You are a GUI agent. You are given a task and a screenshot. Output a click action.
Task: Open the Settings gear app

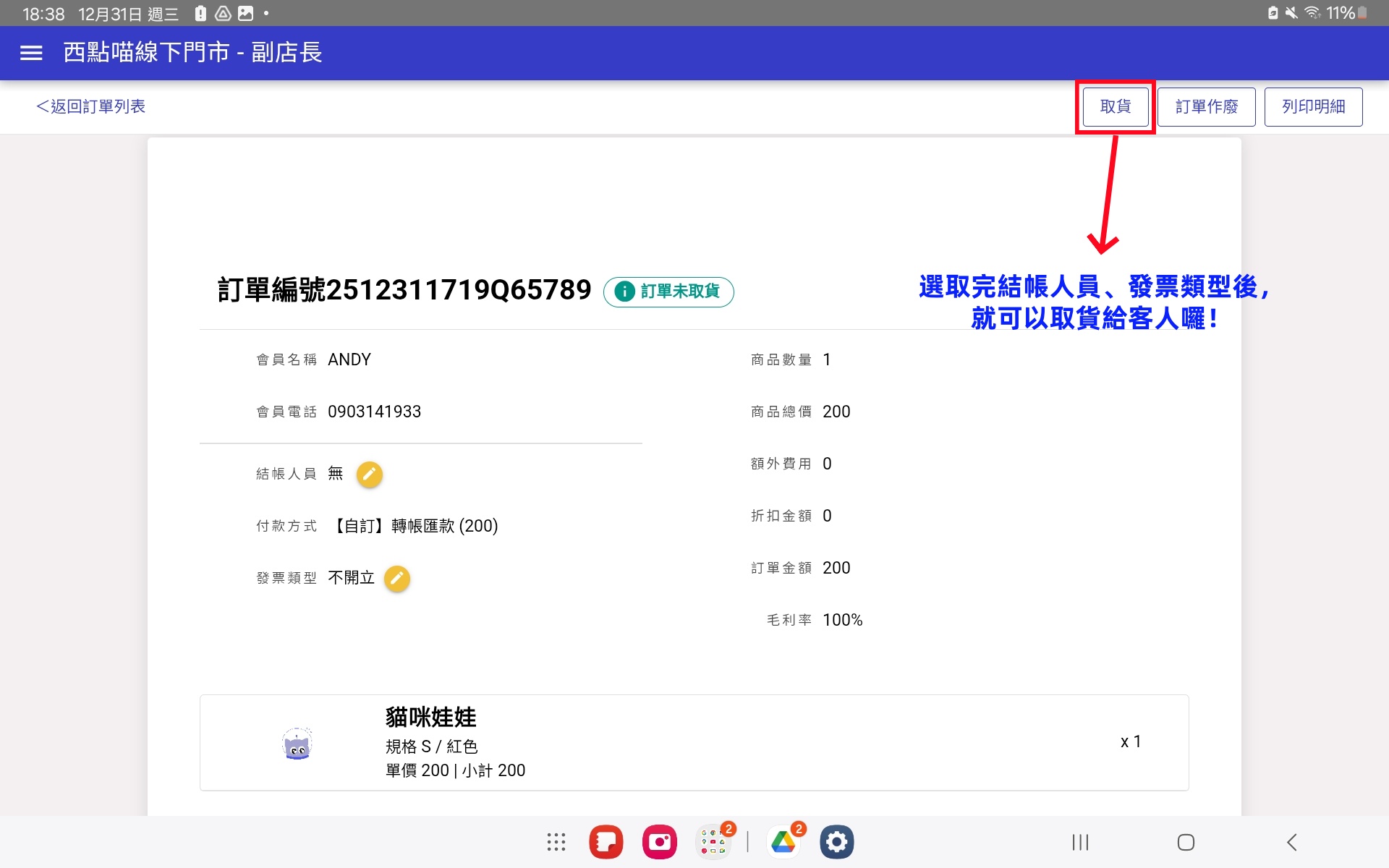(x=837, y=842)
